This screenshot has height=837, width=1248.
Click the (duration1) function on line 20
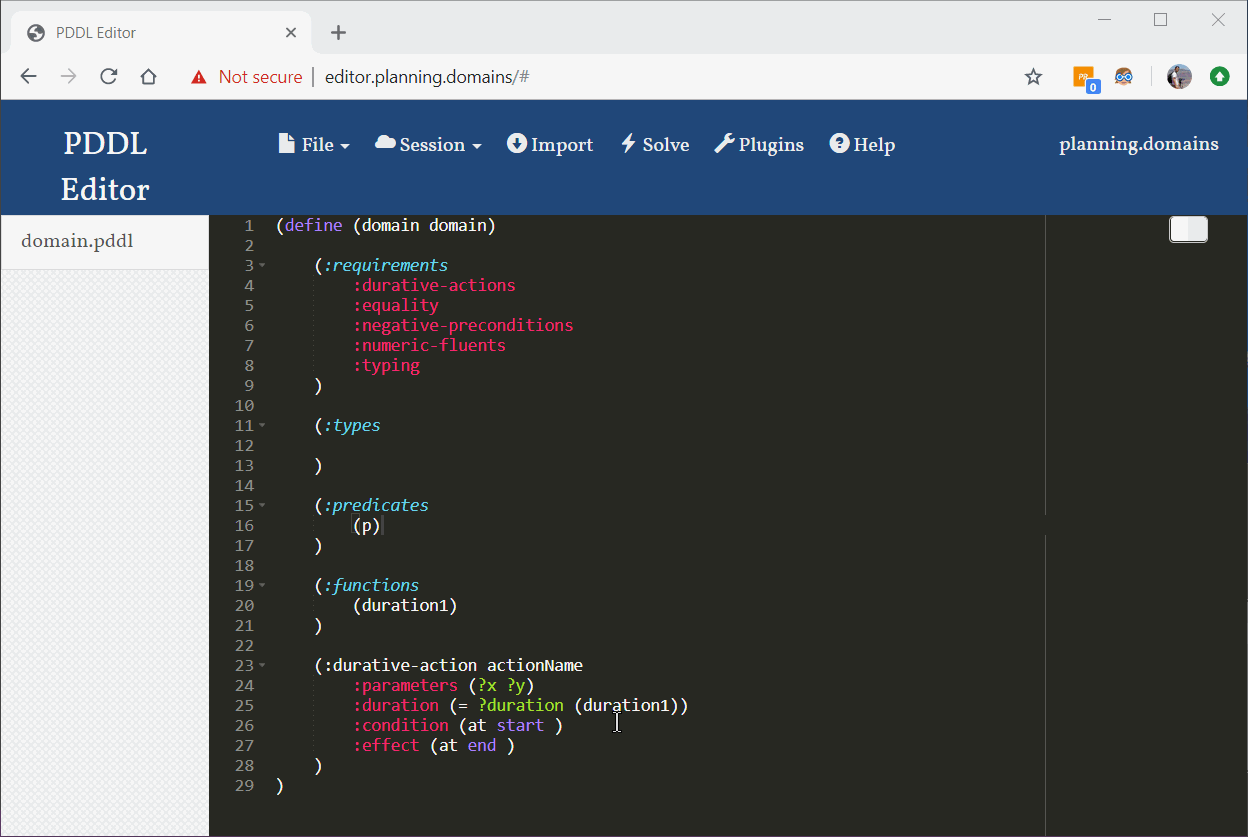coord(405,605)
